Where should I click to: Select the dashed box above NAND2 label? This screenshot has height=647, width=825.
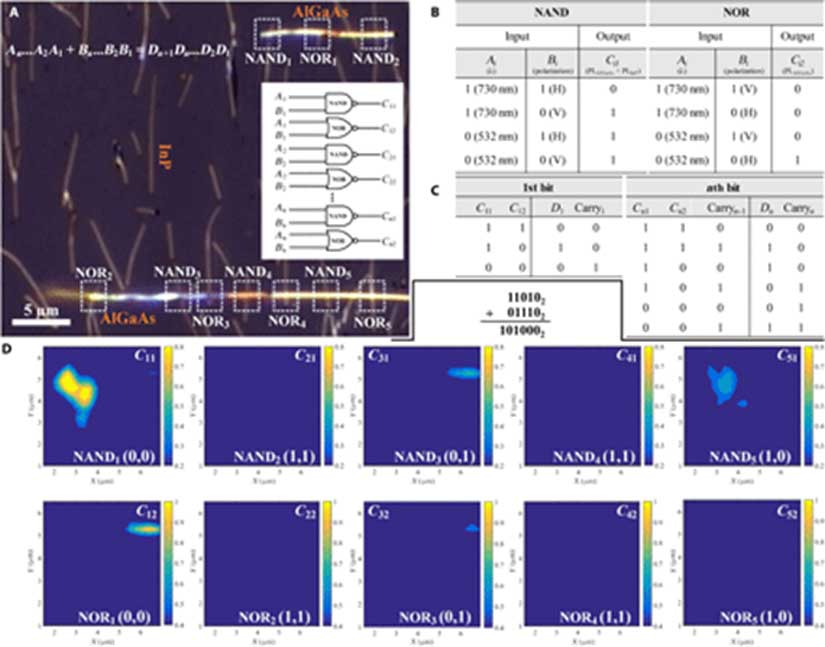point(374,34)
